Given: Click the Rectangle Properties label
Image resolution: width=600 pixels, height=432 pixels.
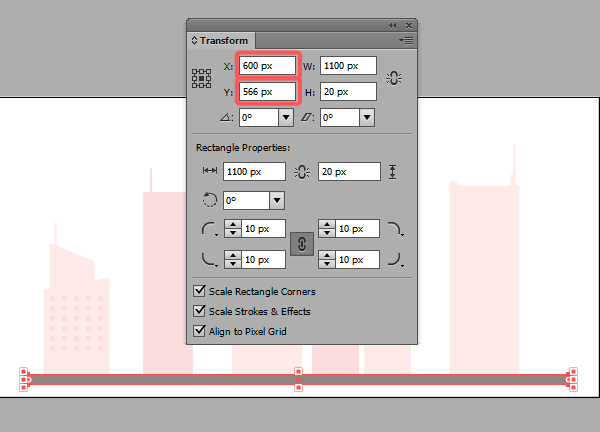Looking at the screenshot, I should 243,148.
